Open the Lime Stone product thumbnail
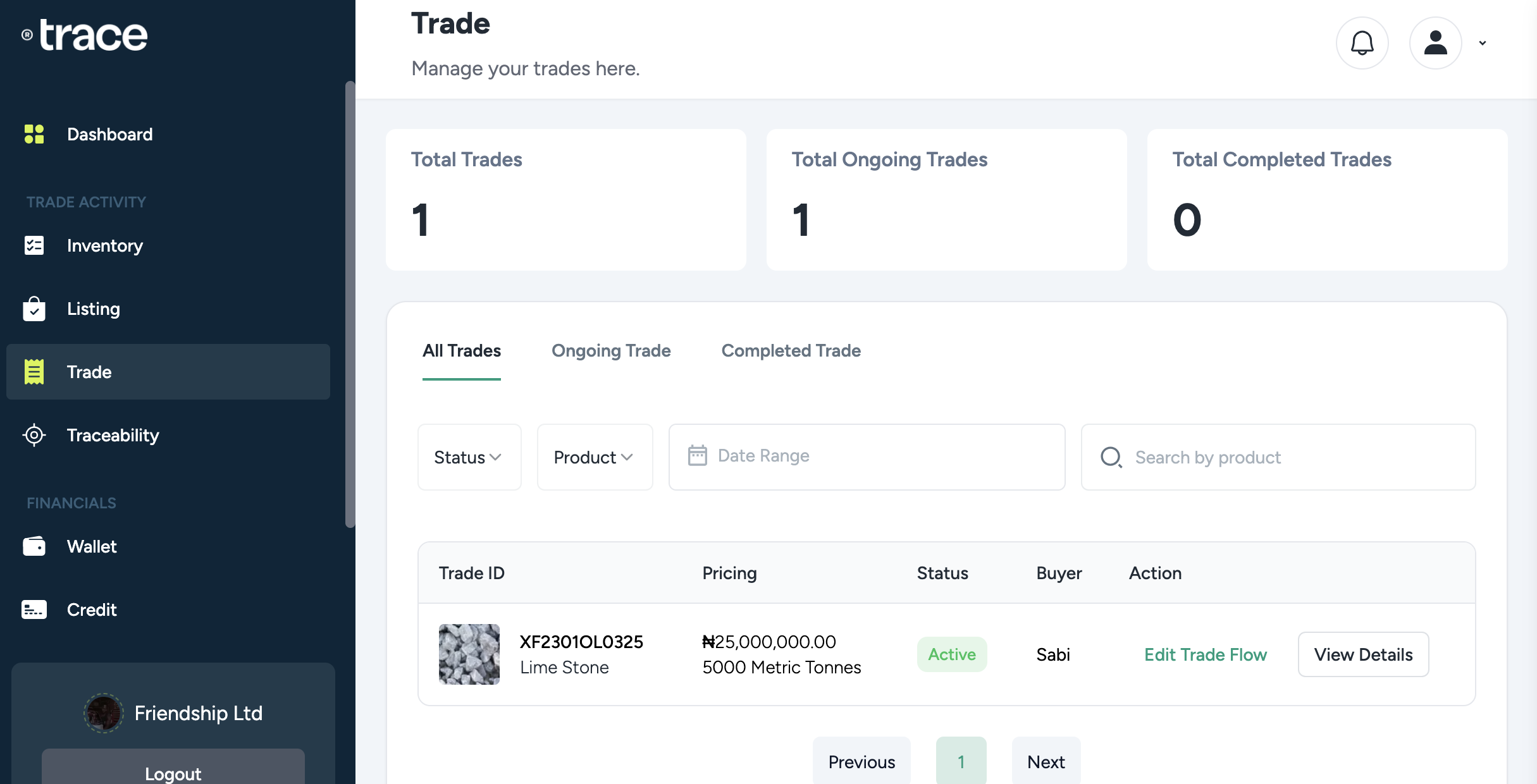 (469, 654)
